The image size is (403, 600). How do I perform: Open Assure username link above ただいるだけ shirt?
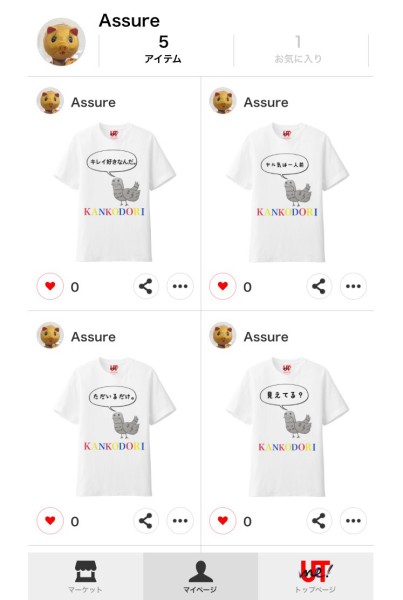[93, 337]
